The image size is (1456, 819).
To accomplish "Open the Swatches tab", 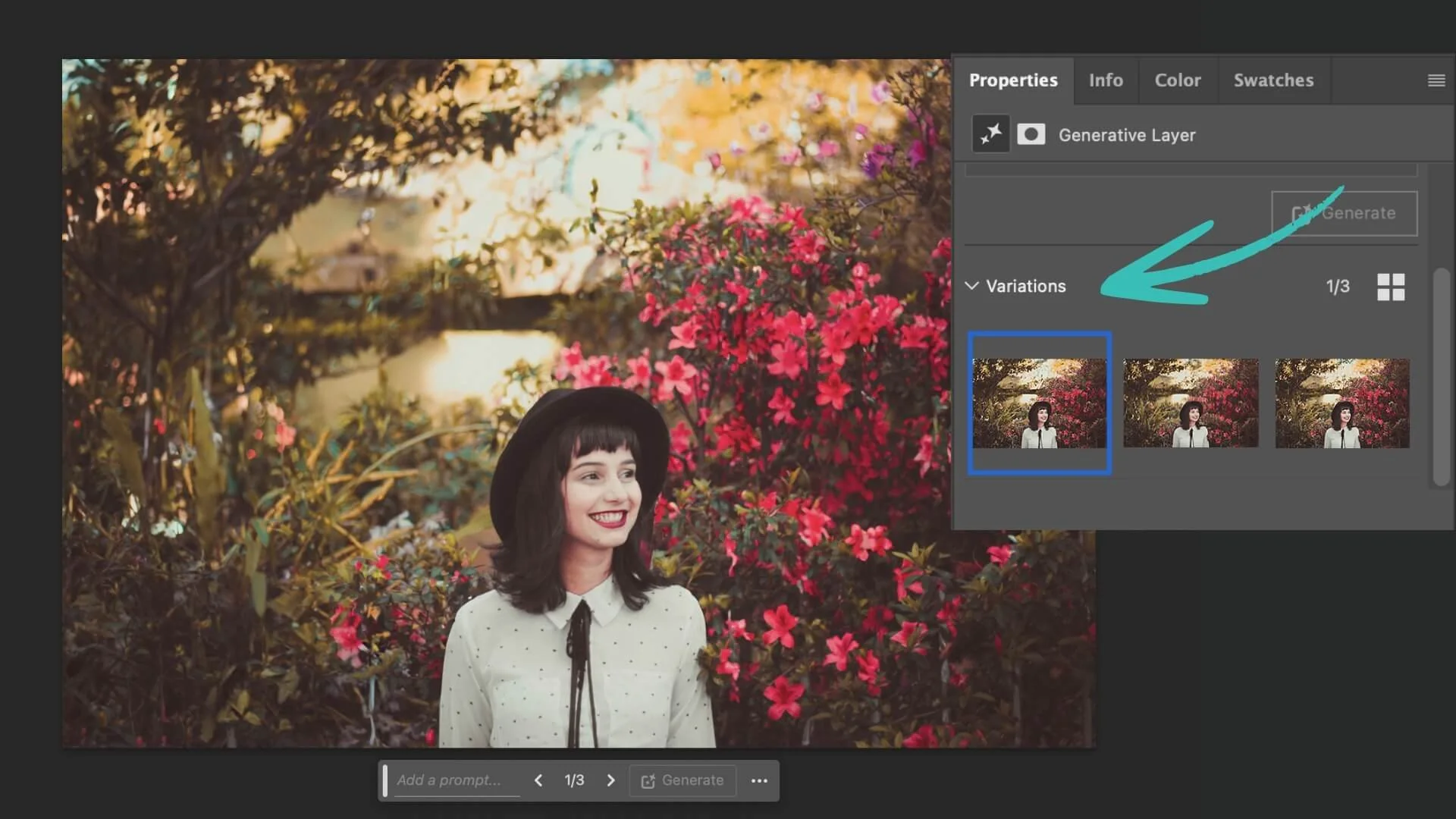I will pos(1273,80).
